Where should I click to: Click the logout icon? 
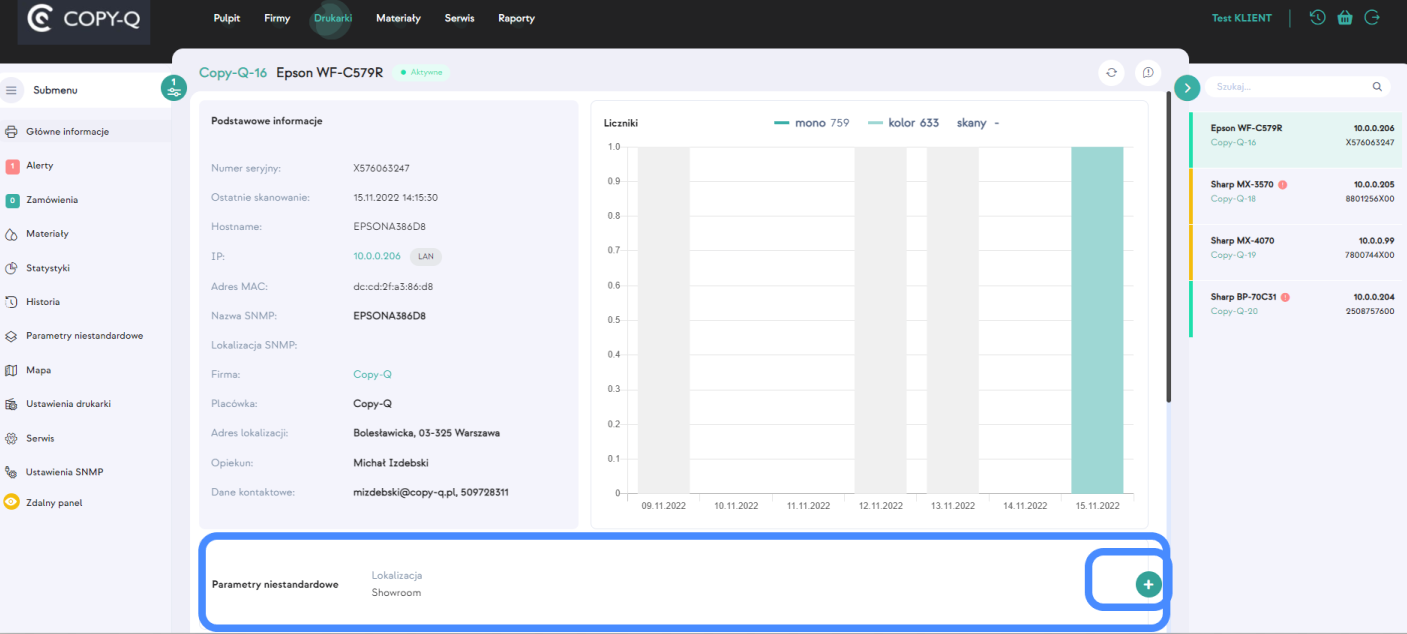1372,17
